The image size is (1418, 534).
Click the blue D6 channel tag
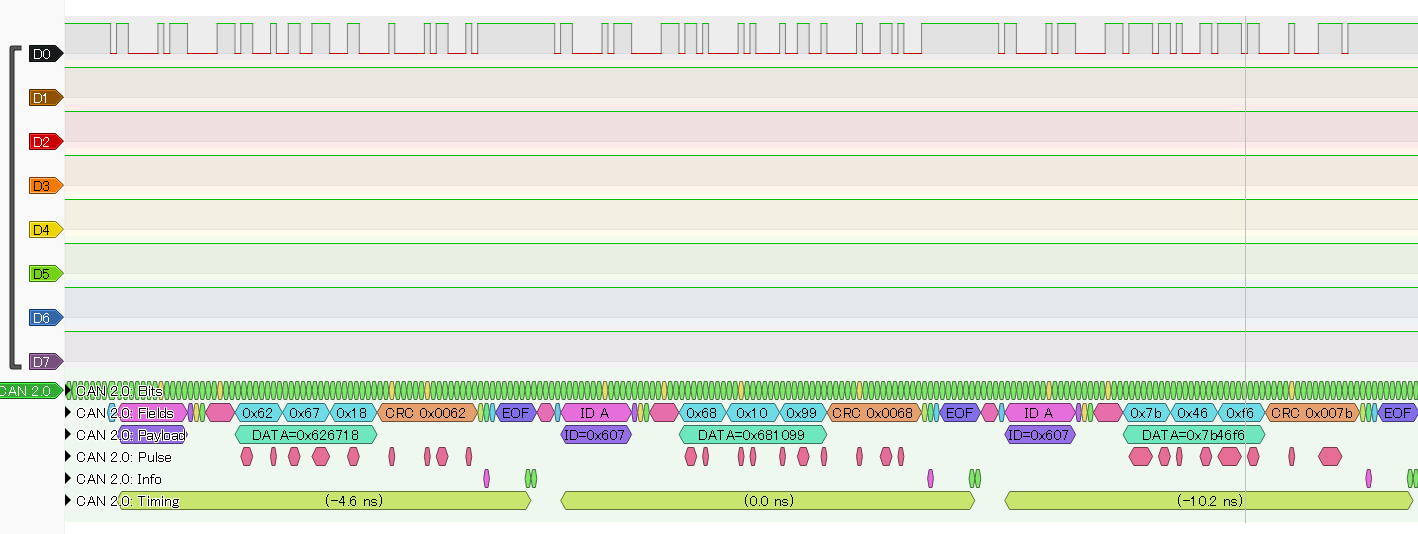pos(43,318)
